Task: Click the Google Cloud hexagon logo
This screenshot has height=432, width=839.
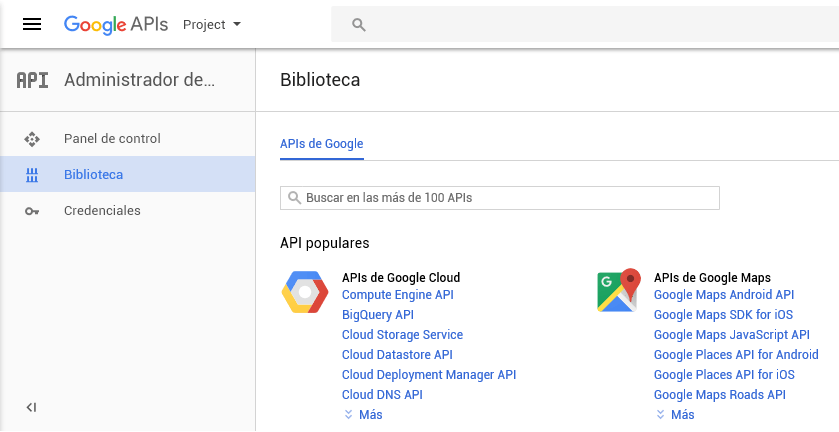Action: click(305, 293)
